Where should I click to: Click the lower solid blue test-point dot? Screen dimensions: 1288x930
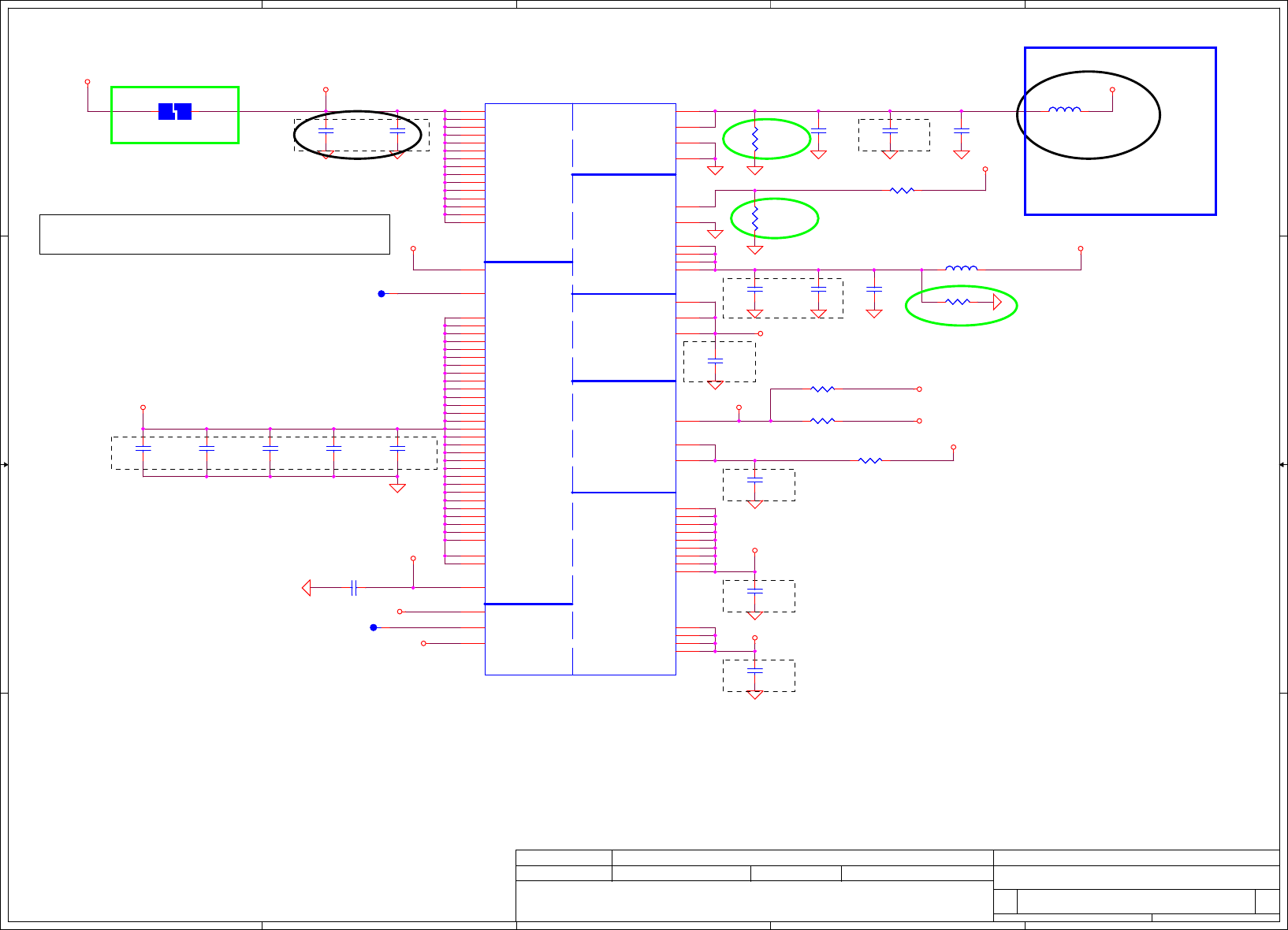tap(374, 627)
